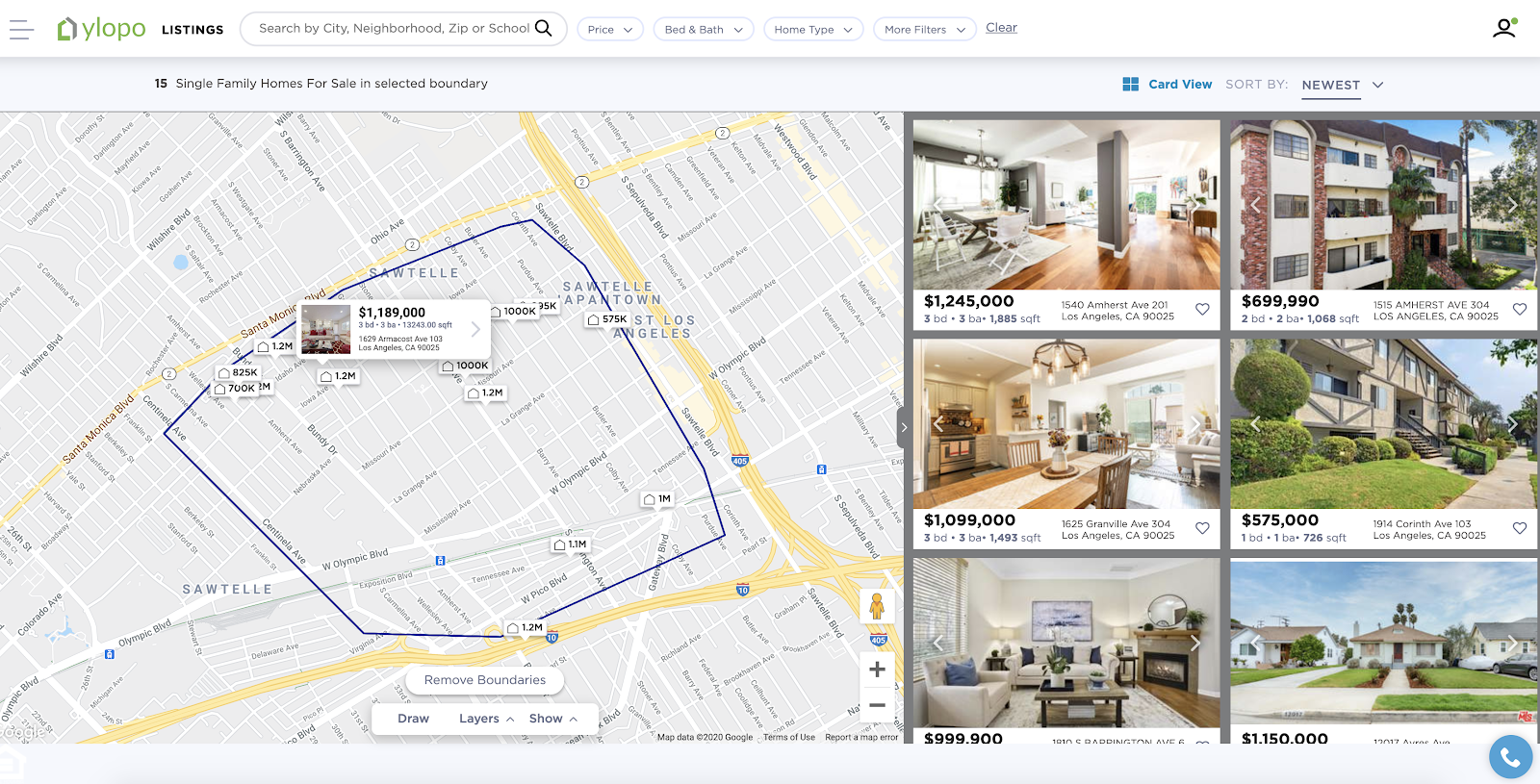This screenshot has width=1540, height=784.
Task: Save the $575,000 Corinth Ave listing heart
Action: pyautogui.click(x=1520, y=528)
